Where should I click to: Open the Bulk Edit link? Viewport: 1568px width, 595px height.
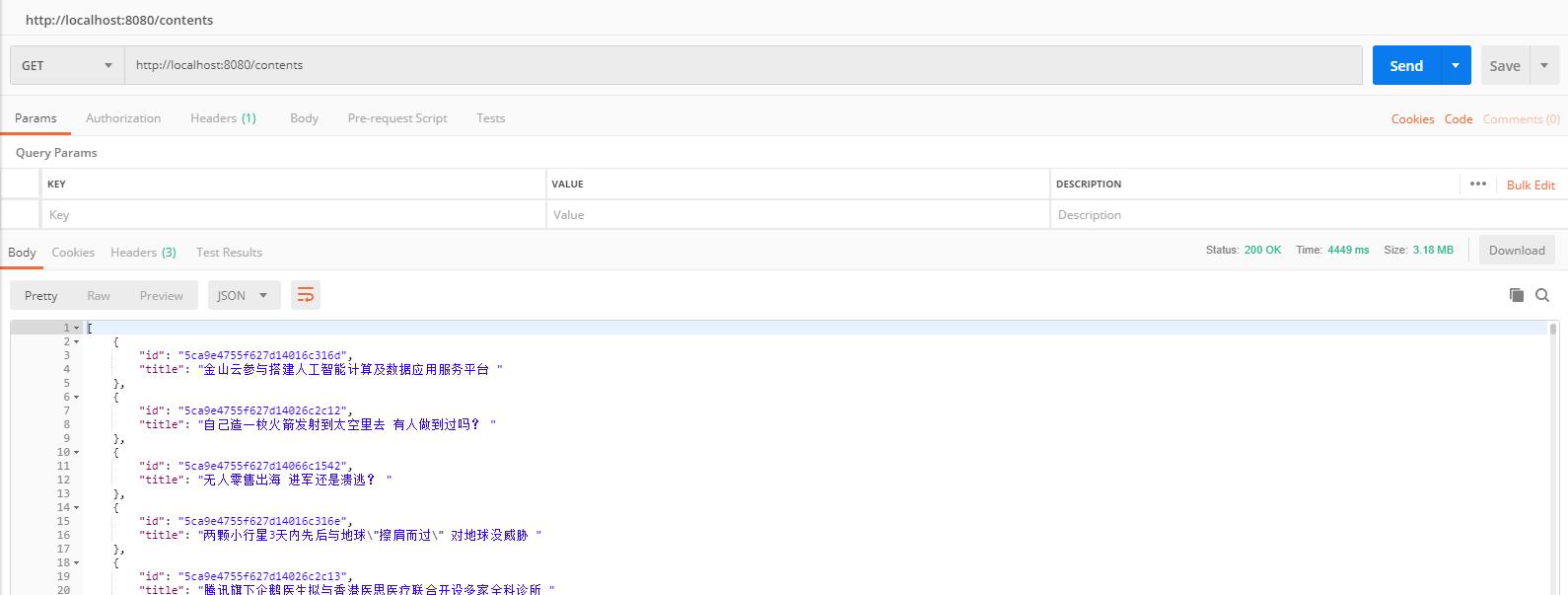1531,185
